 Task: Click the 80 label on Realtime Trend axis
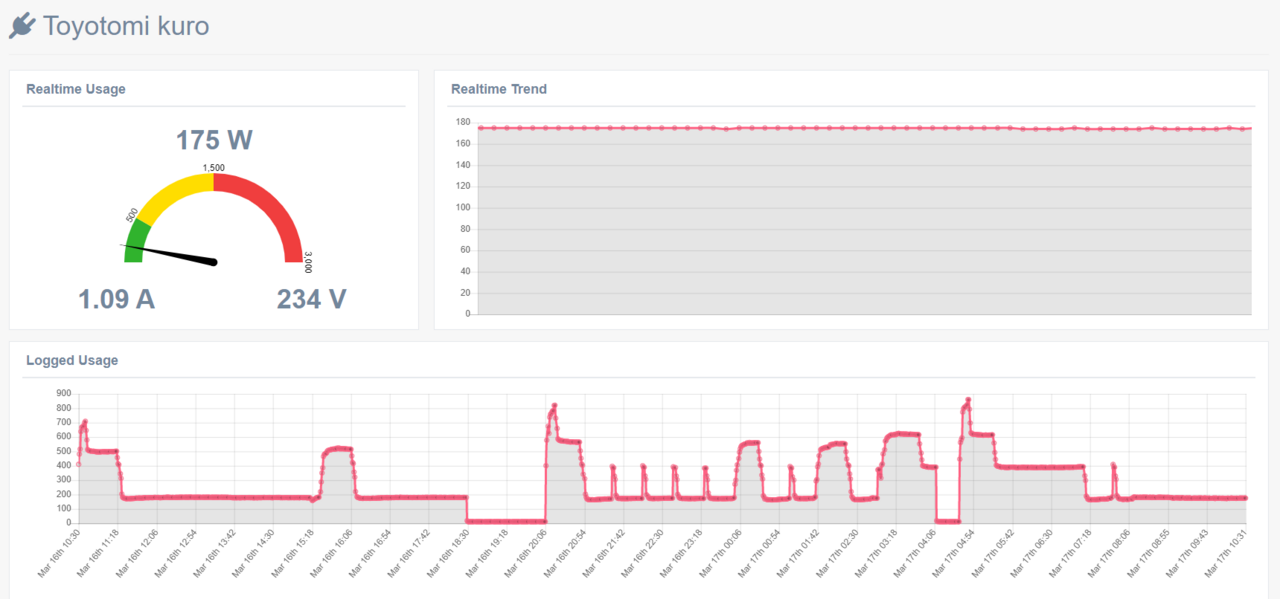(x=465, y=229)
